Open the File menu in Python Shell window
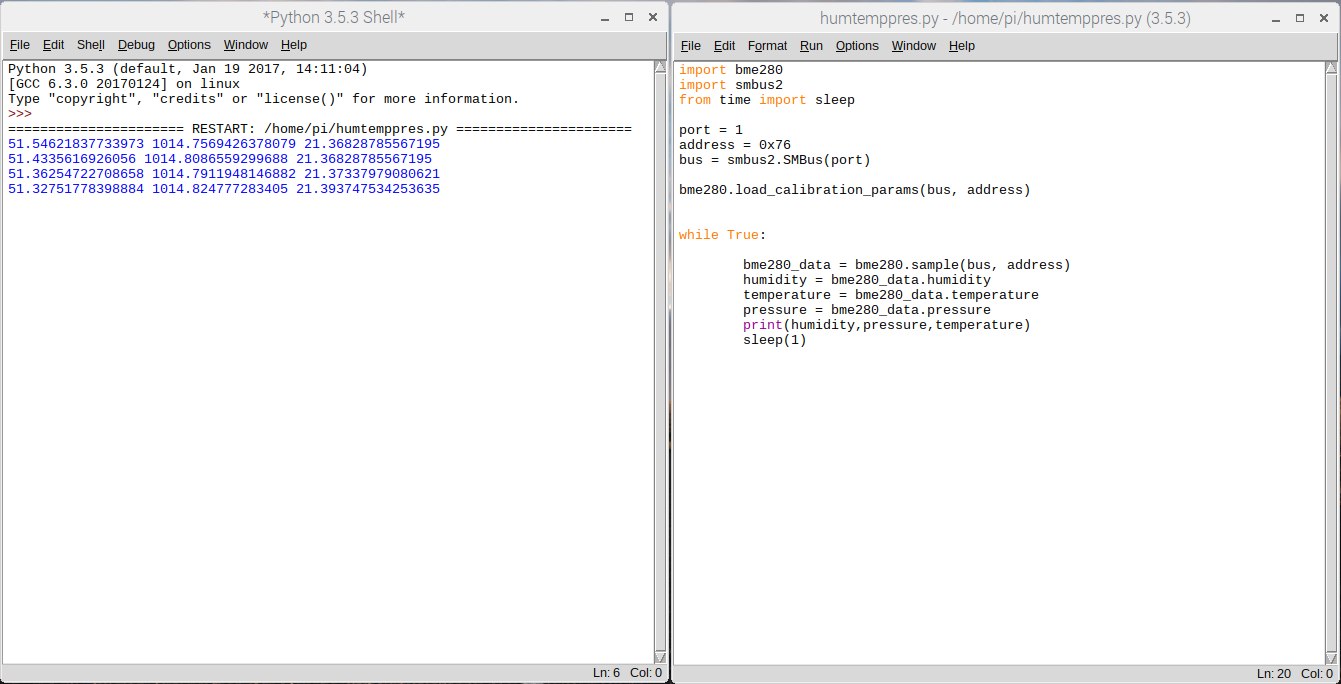Screen dimensions: 1341x684 point(20,45)
